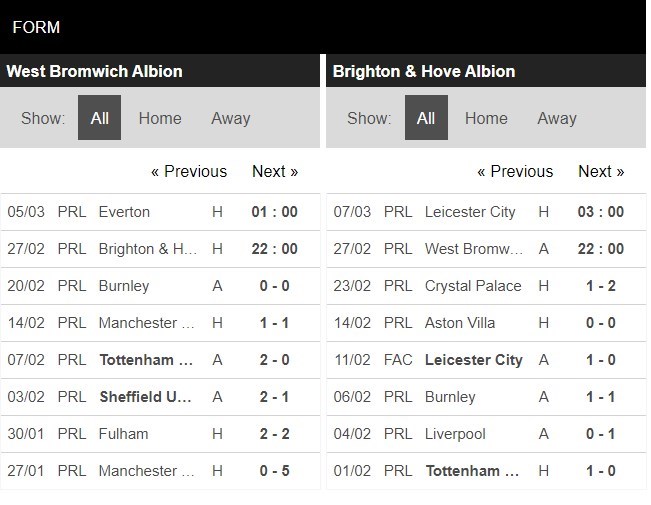Show West Bromwich Albion Away matches

(x=230, y=118)
